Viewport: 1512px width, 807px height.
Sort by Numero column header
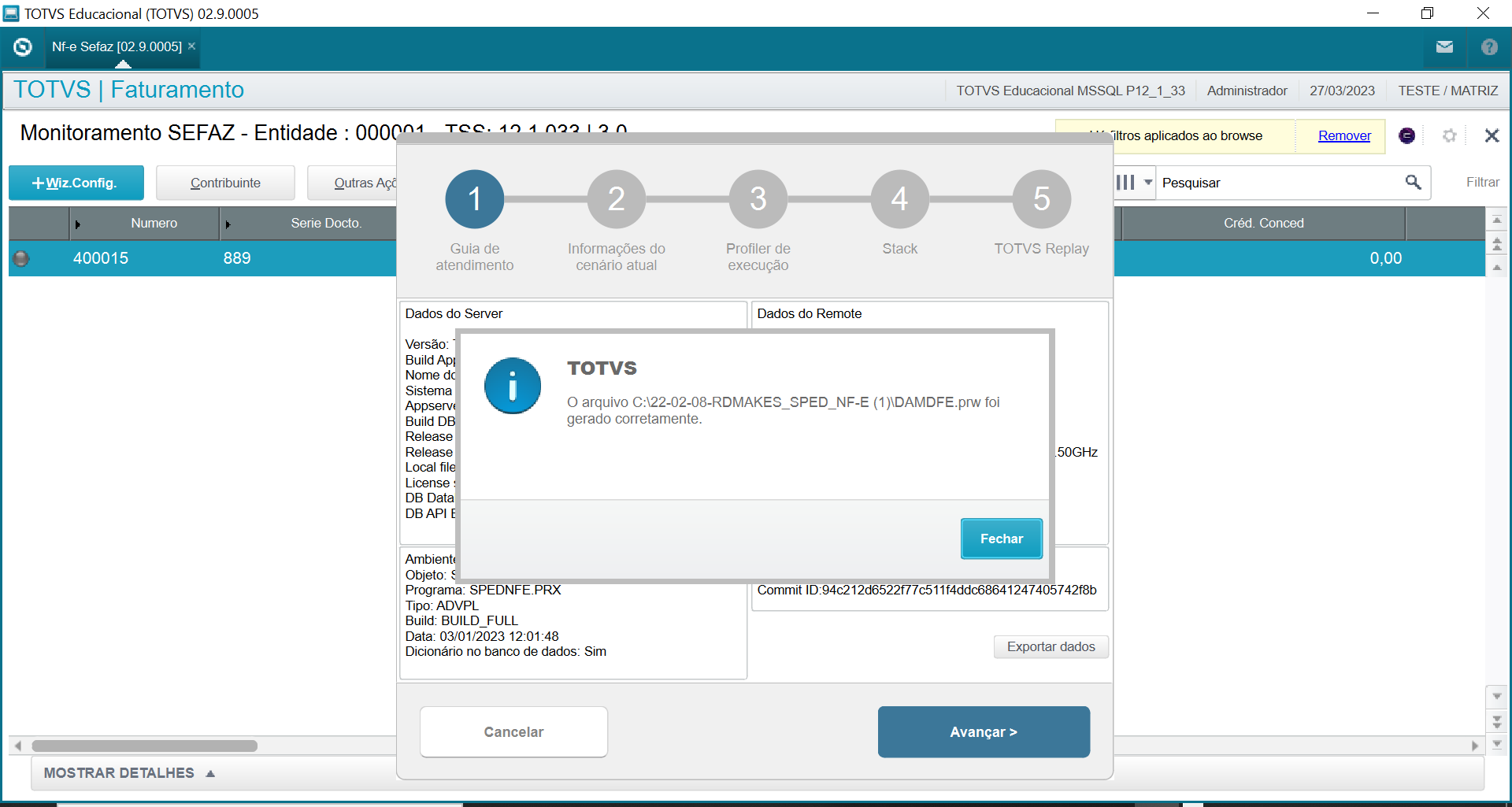tap(145, 224)
